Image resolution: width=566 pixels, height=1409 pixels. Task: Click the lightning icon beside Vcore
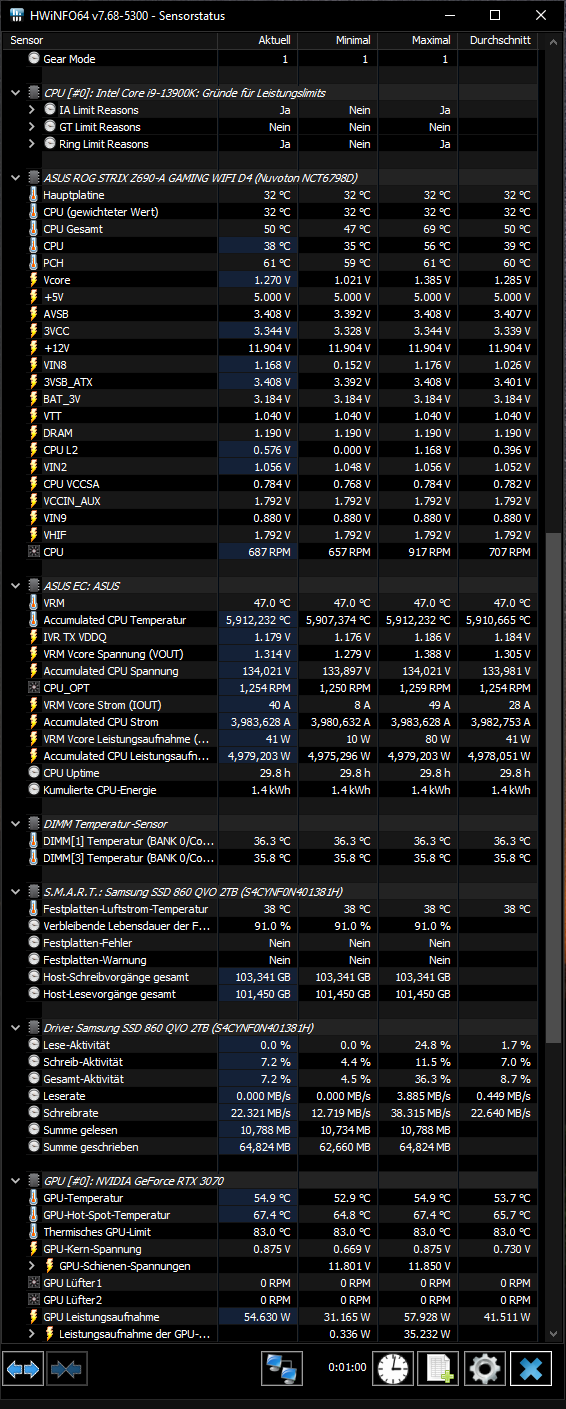35,280
